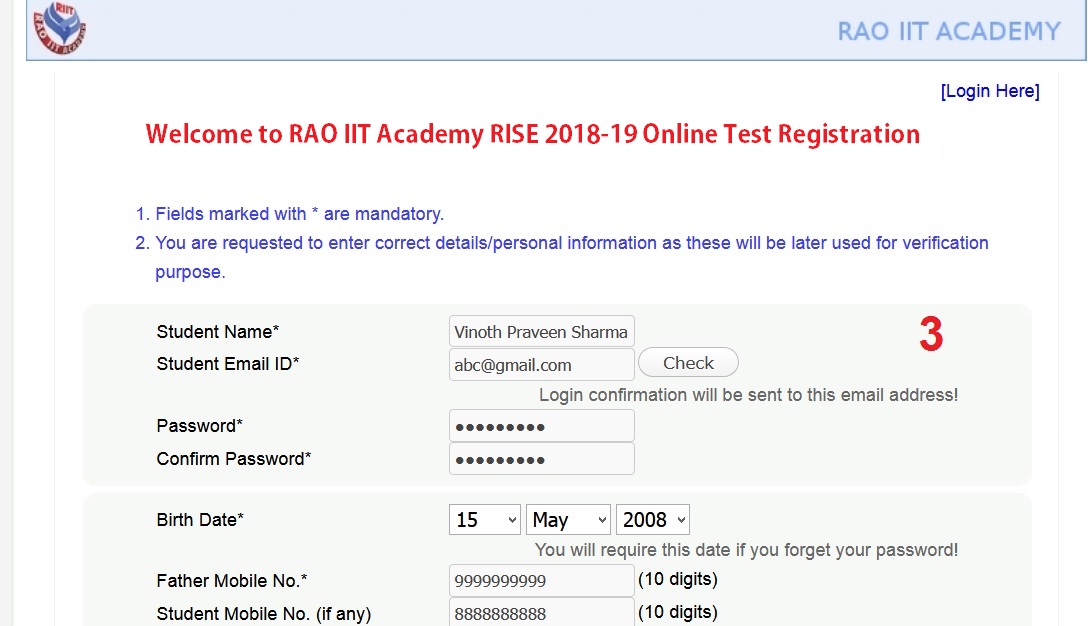Click the Check email button
The image size is (1088, 626).
tap(688, 362)
